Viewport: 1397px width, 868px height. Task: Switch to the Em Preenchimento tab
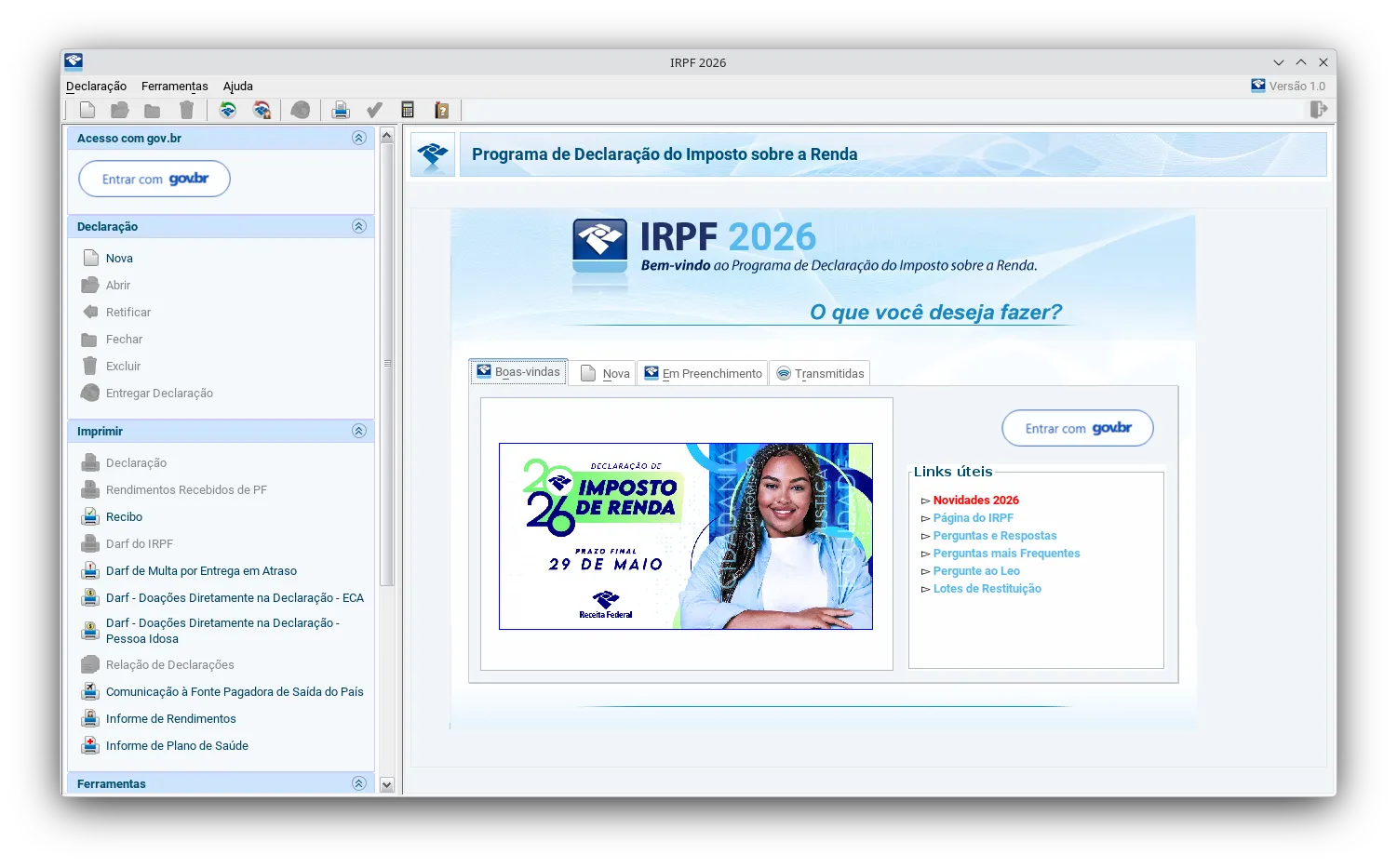point(703,373)
